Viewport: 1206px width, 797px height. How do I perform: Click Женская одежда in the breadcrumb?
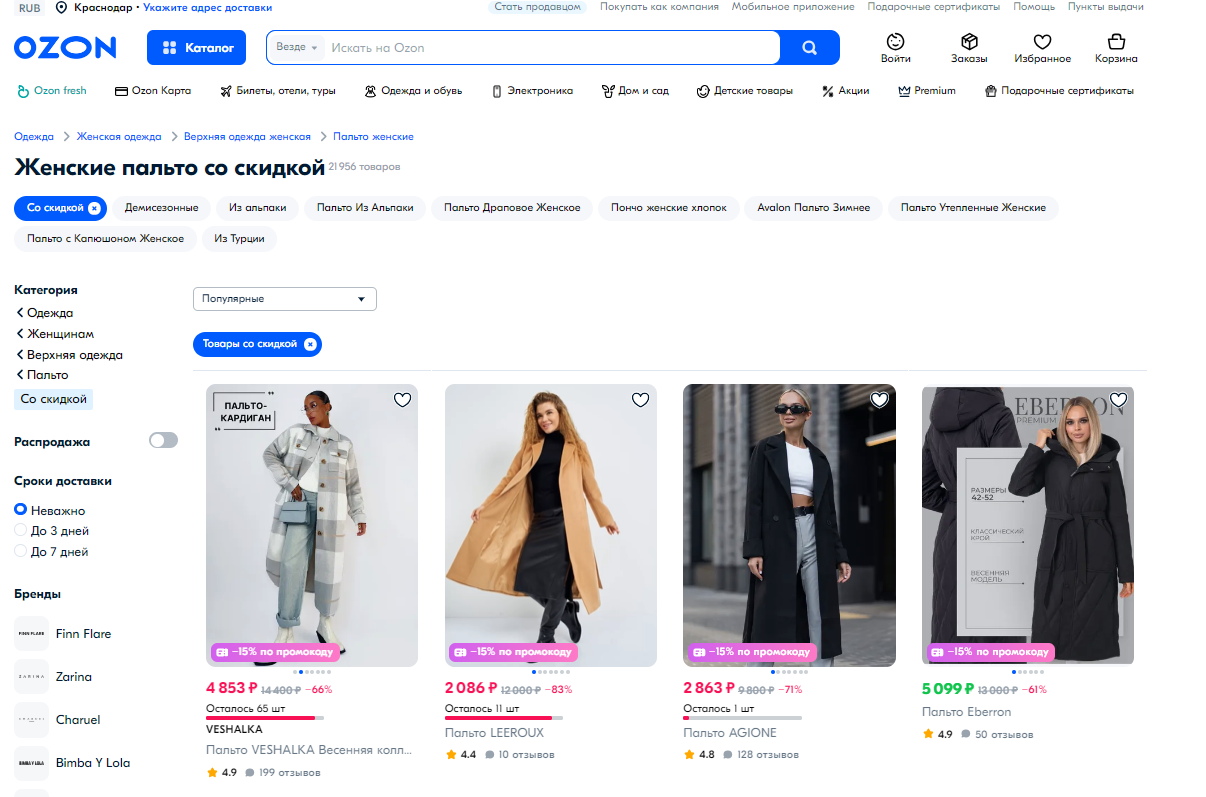click(x=119, y=136)
